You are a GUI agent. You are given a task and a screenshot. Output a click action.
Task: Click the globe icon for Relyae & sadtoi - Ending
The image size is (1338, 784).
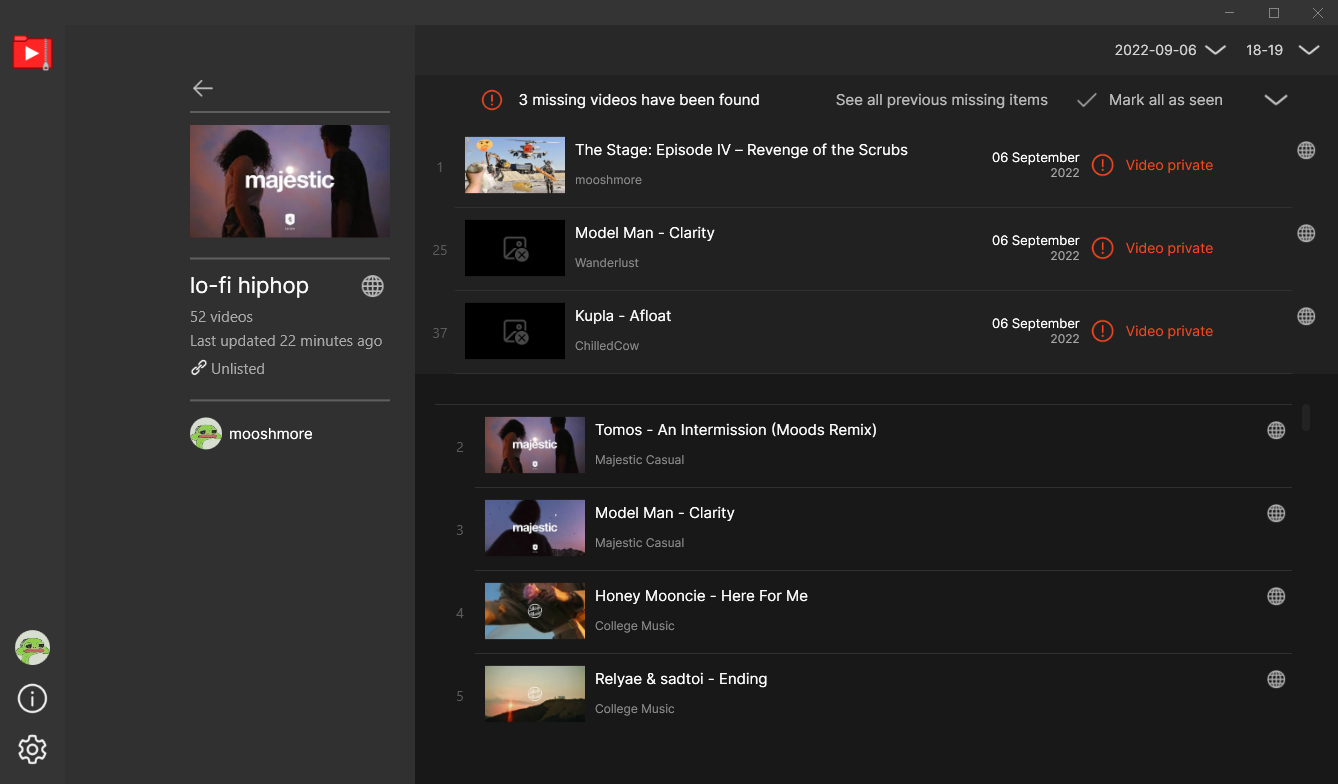(x=1276, y=679)
